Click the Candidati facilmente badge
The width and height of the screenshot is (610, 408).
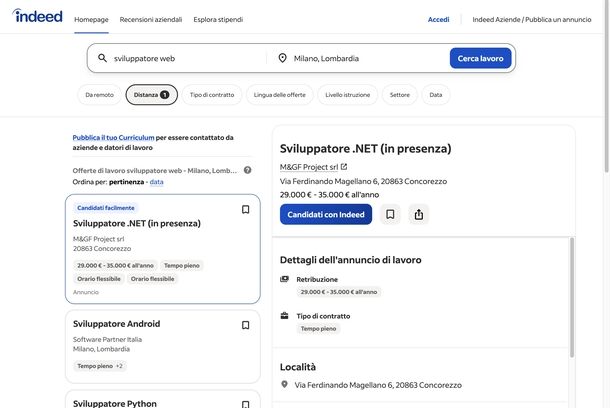click(x=106, y=208)
